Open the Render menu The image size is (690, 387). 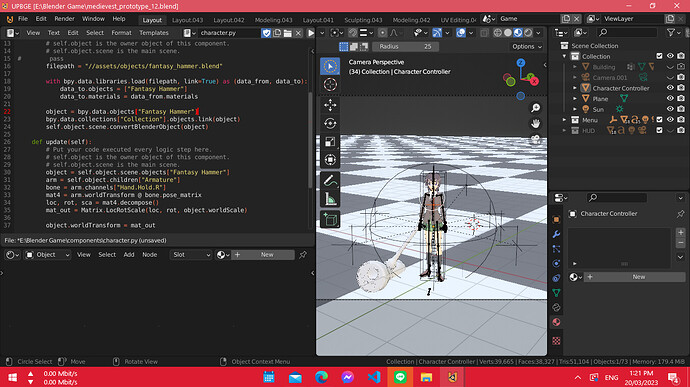64,19
